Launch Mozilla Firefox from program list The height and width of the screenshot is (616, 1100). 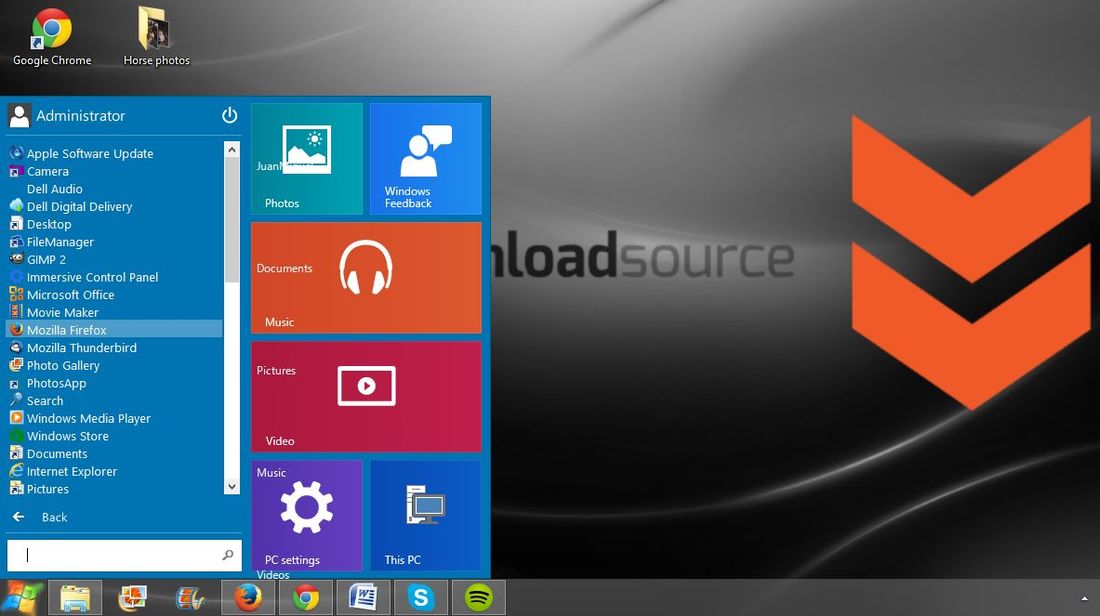(x=114, y=329)
